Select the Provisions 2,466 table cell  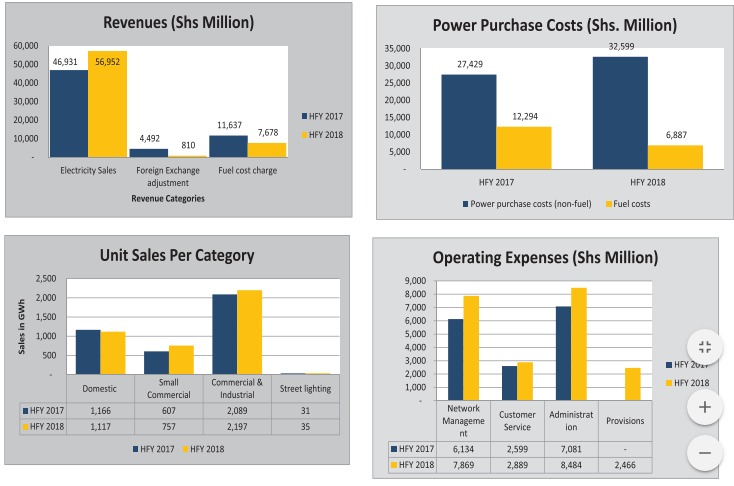pos(625,466)
